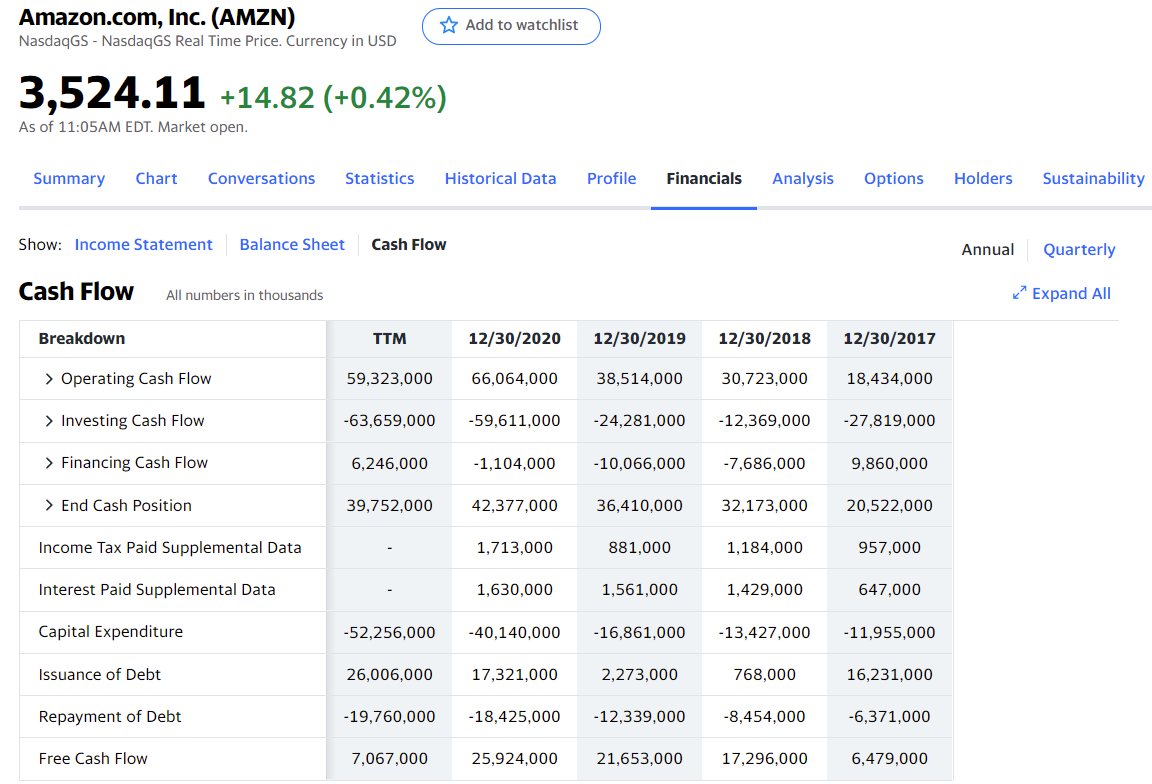Click the 25,924,000 free cash flow value
Image resolution: width=1152 pixels, height=784 pixels.
[x=514, y=758]
